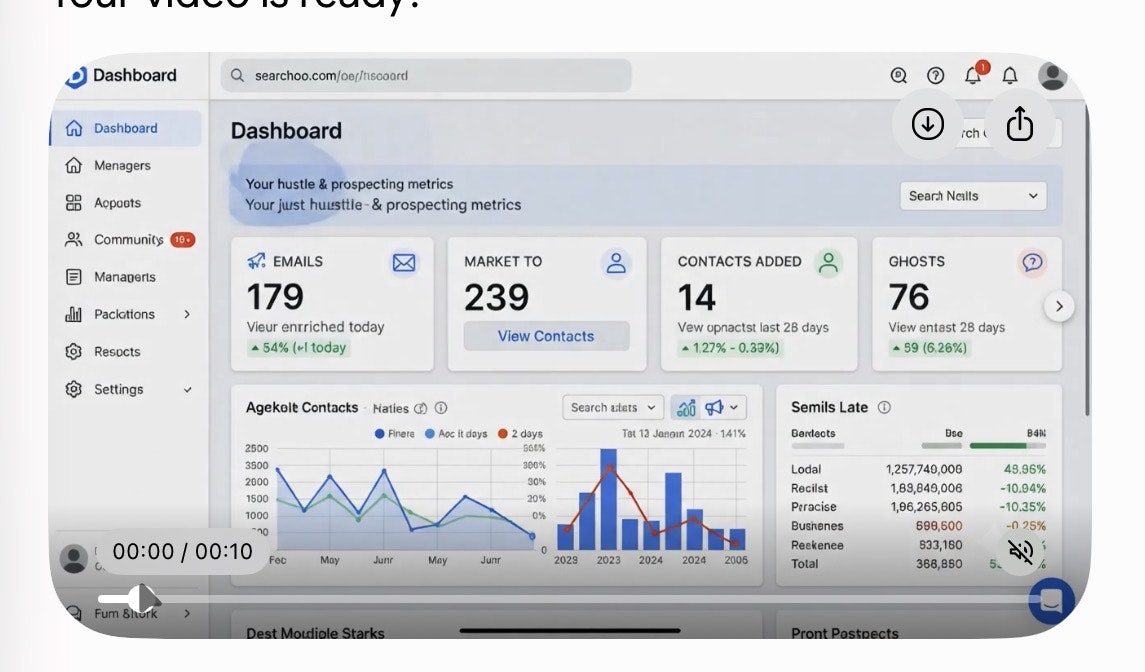Select the bar chart view icon
Screen dimensions: 1145x672
point(686,408)
